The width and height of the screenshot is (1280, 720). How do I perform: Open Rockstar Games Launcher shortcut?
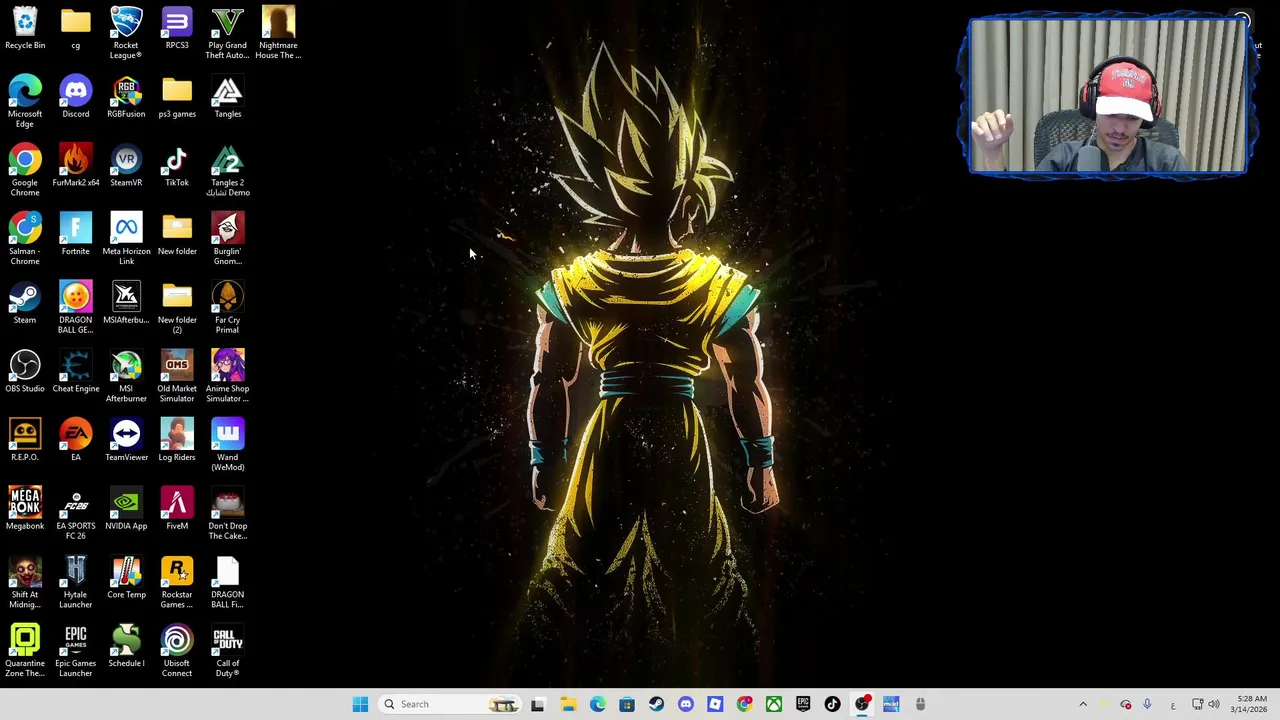pos(177,582)
